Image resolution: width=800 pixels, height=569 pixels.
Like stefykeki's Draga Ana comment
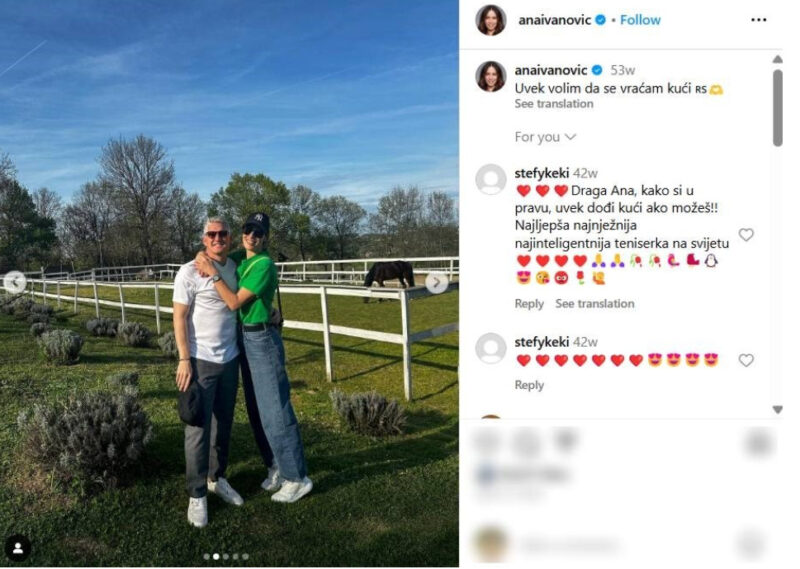(x=746, y=235)
